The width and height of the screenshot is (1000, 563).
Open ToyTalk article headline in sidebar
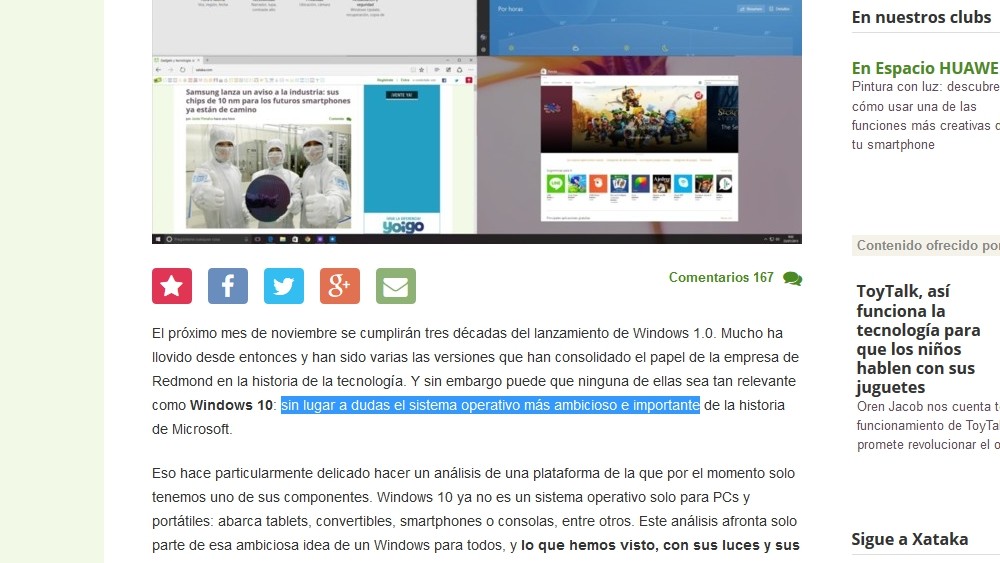[918, 339]
